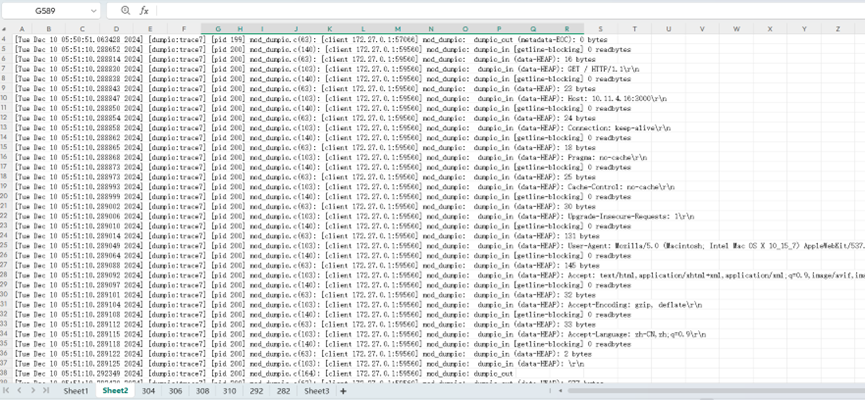This screenshot has width=865, height=400.
Task: Switch to the 304 sheet tab
Action: 148,392
